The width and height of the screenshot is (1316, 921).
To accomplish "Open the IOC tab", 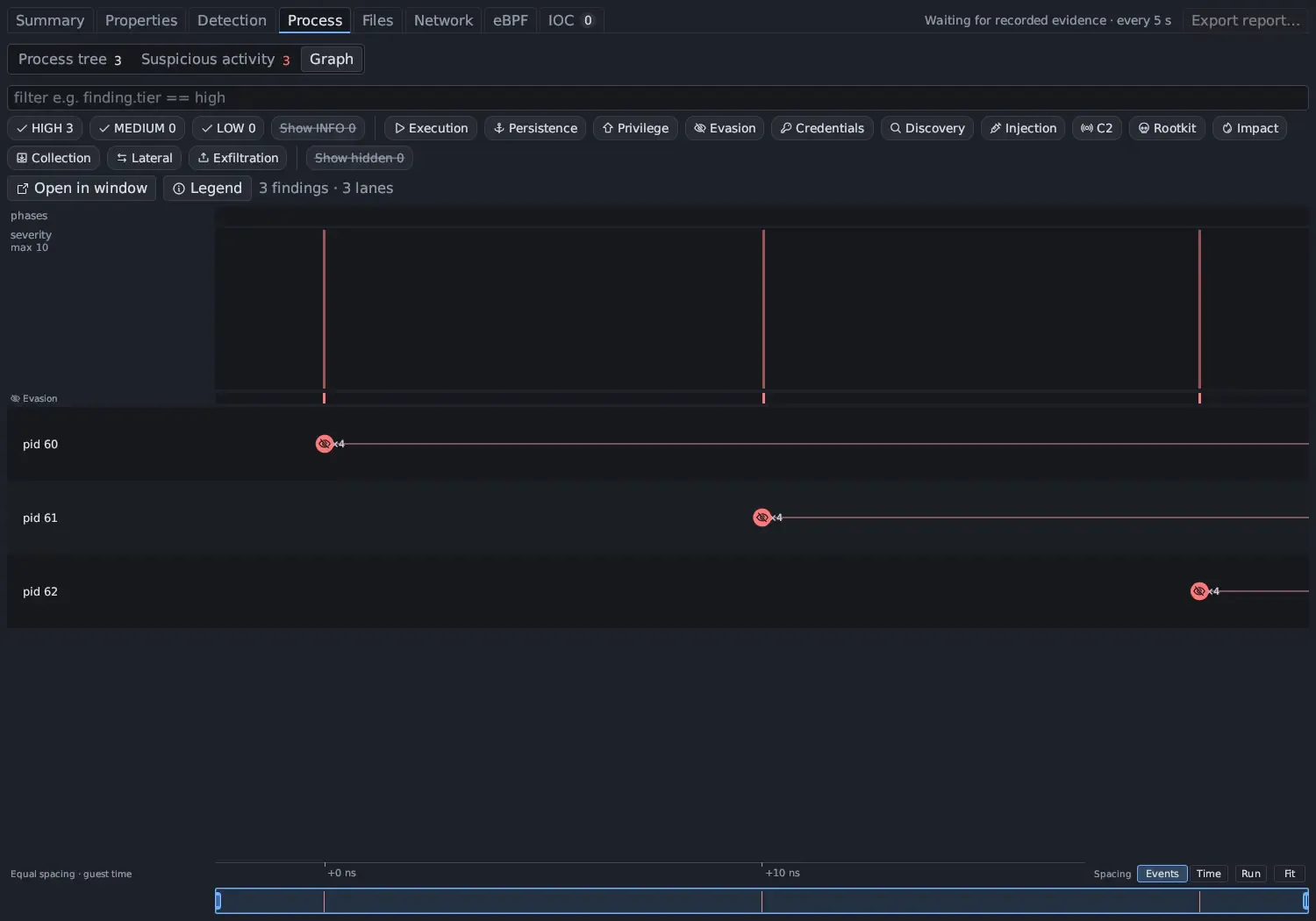I will (x=570, y=20).
